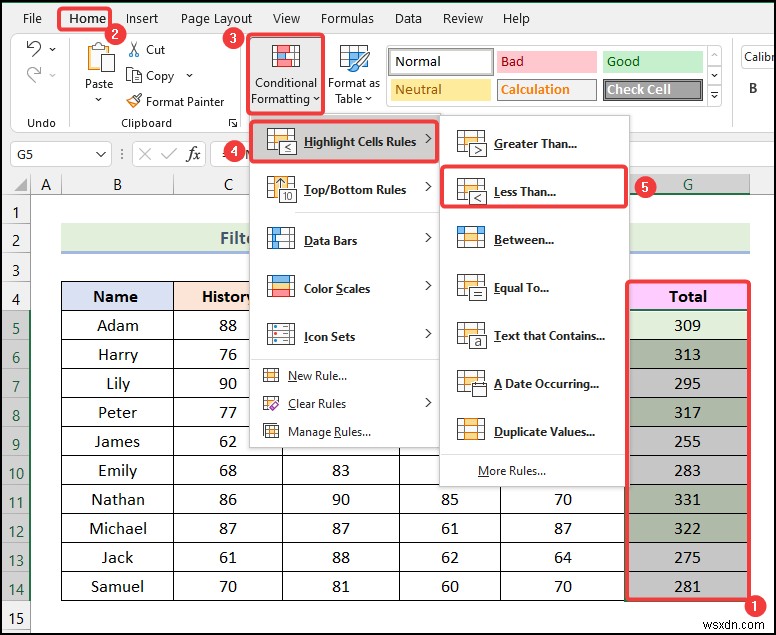Screen dimensions: 776x635
Task: Open the Clipboard dialog launcher
Action: 233,123
